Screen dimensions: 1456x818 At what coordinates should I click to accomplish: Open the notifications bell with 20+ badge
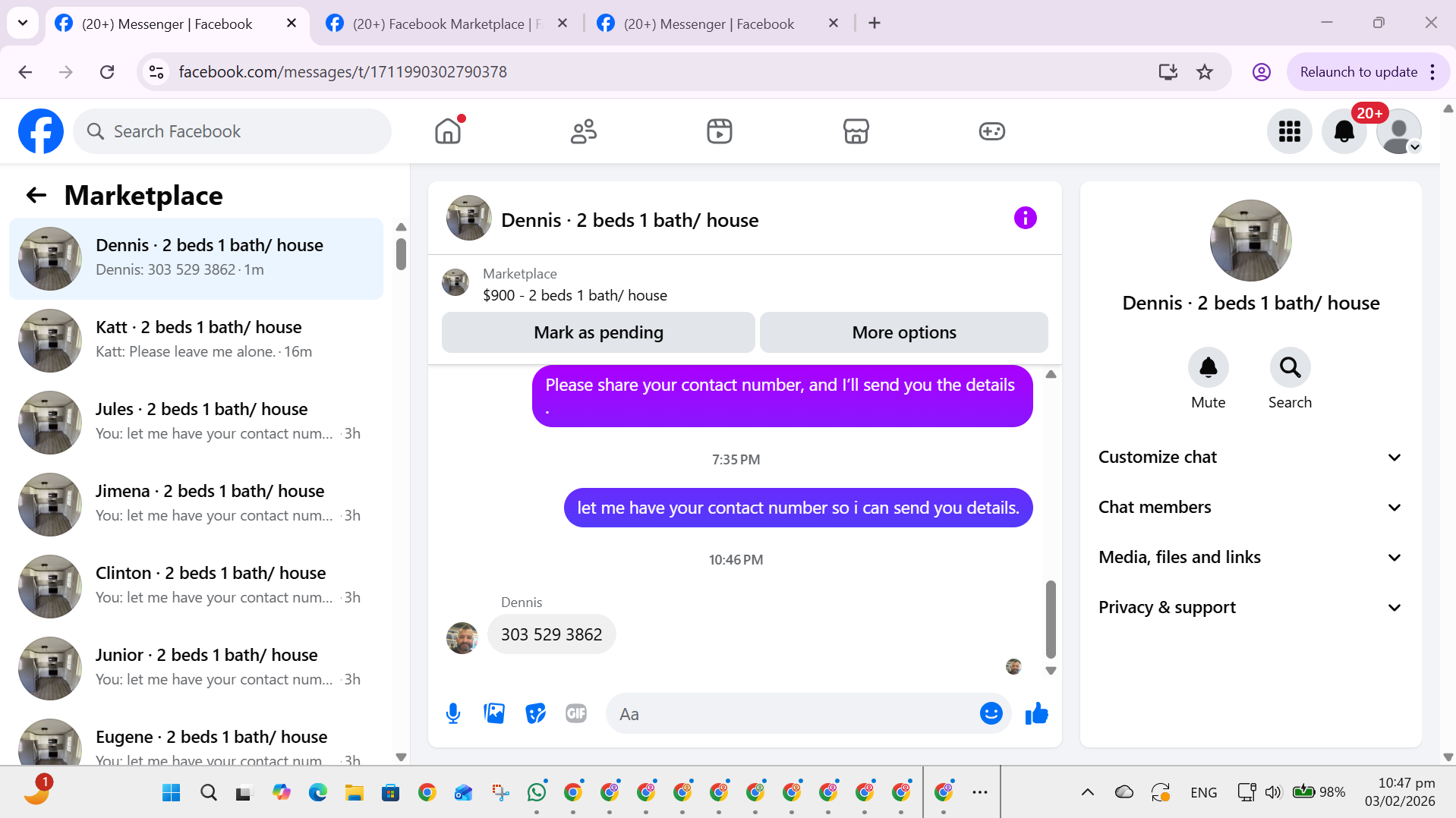tap(1344, 131)
